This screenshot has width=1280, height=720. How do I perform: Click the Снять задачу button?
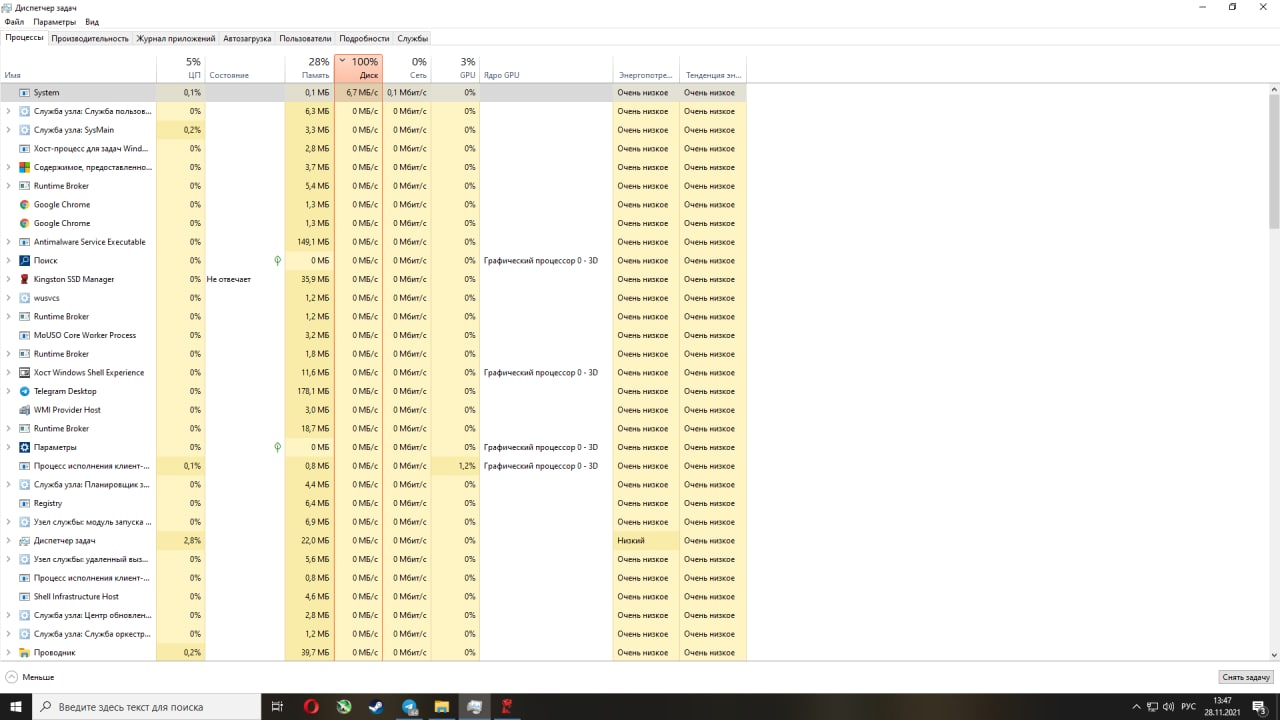click(x=1246, y=677)
